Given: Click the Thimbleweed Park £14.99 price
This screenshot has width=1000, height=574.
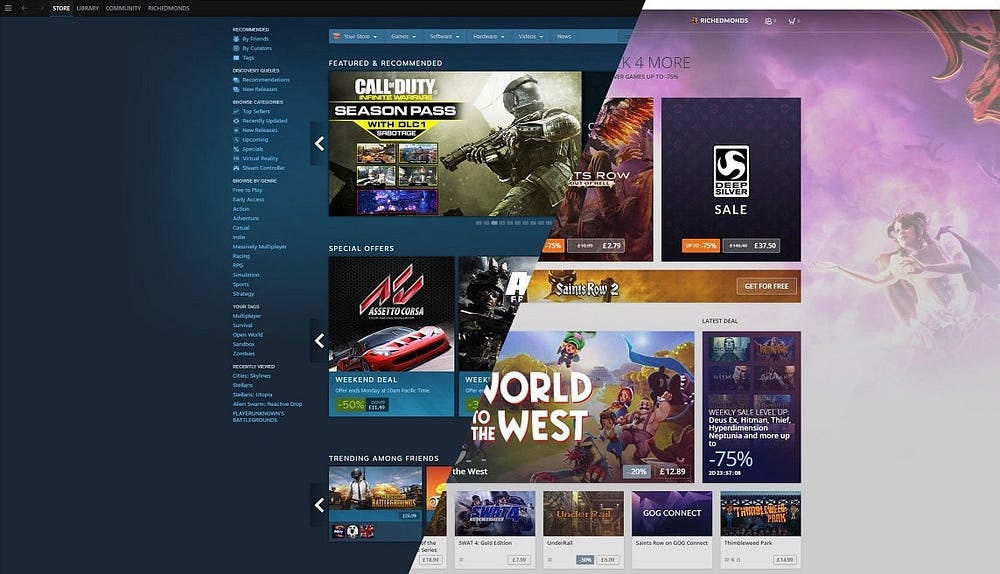Looking at the screenshot, I should click(x=784, y=560).
